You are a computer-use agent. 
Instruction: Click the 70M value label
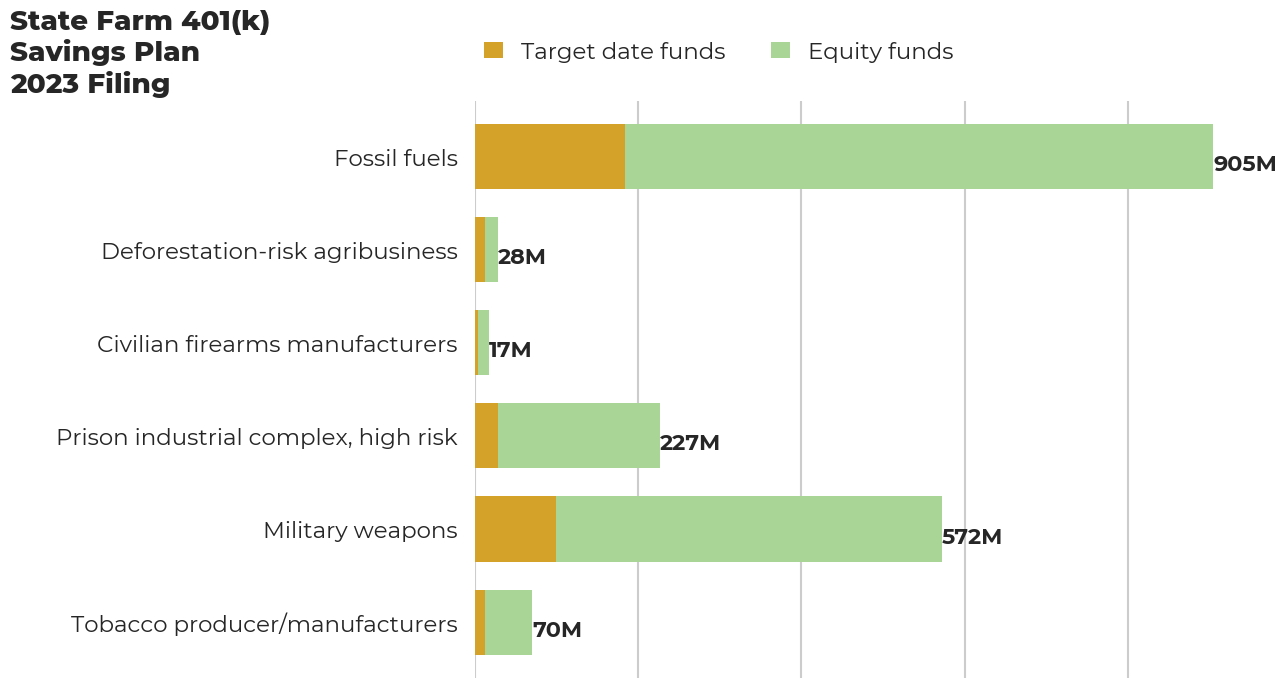pos(556,630)
